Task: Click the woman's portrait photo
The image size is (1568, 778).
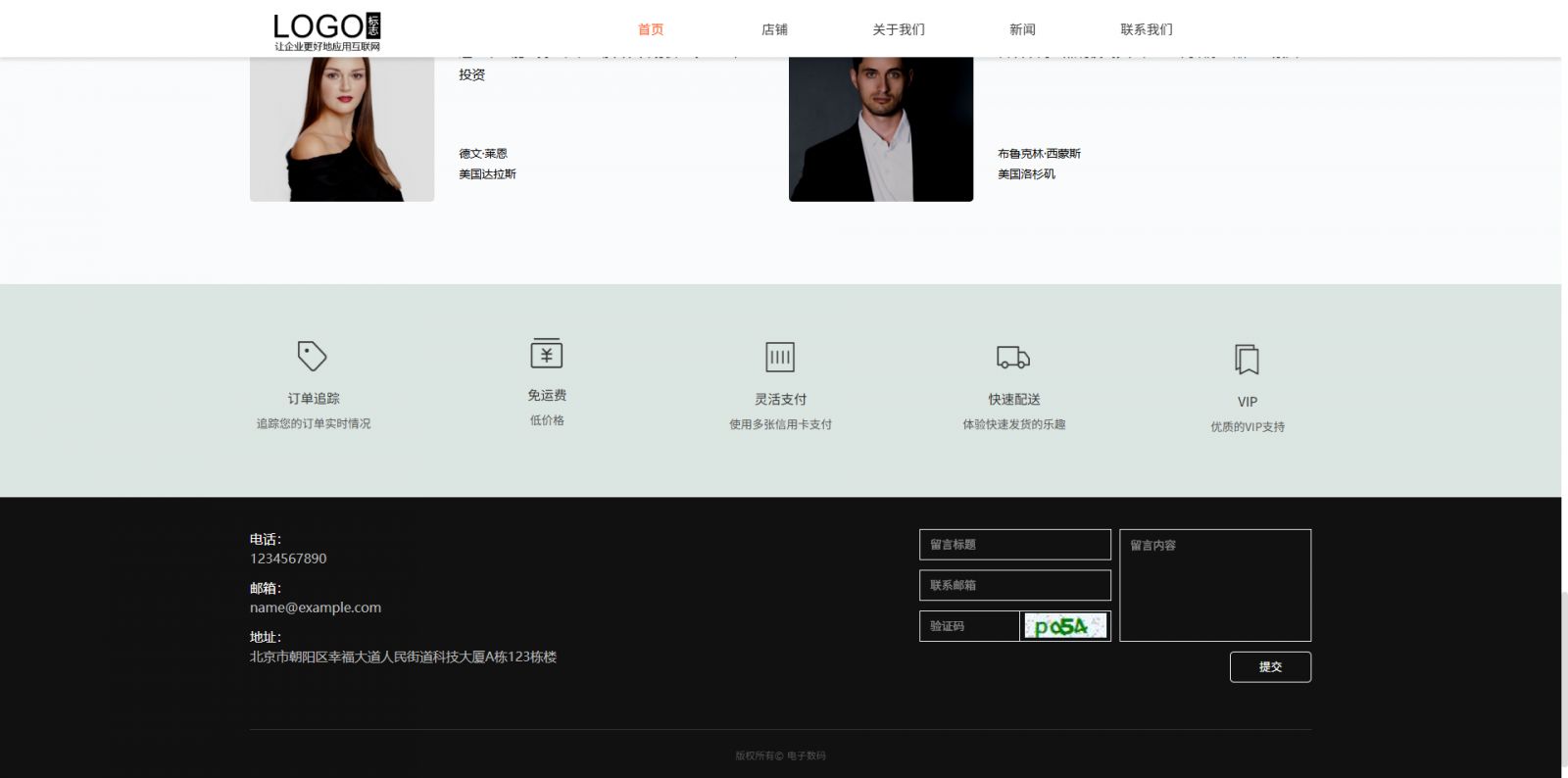Action: tap(342, 129)
